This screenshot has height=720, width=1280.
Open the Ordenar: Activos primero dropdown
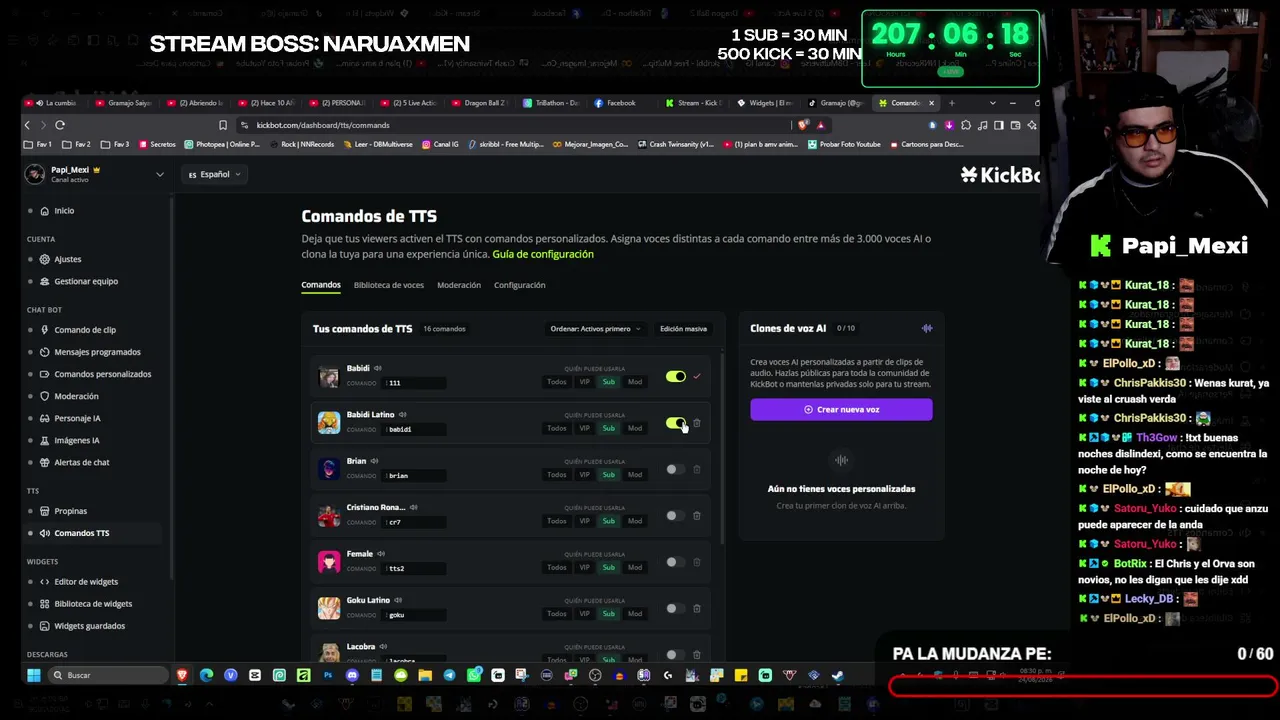pyautogui.click(x=595, y=329)
